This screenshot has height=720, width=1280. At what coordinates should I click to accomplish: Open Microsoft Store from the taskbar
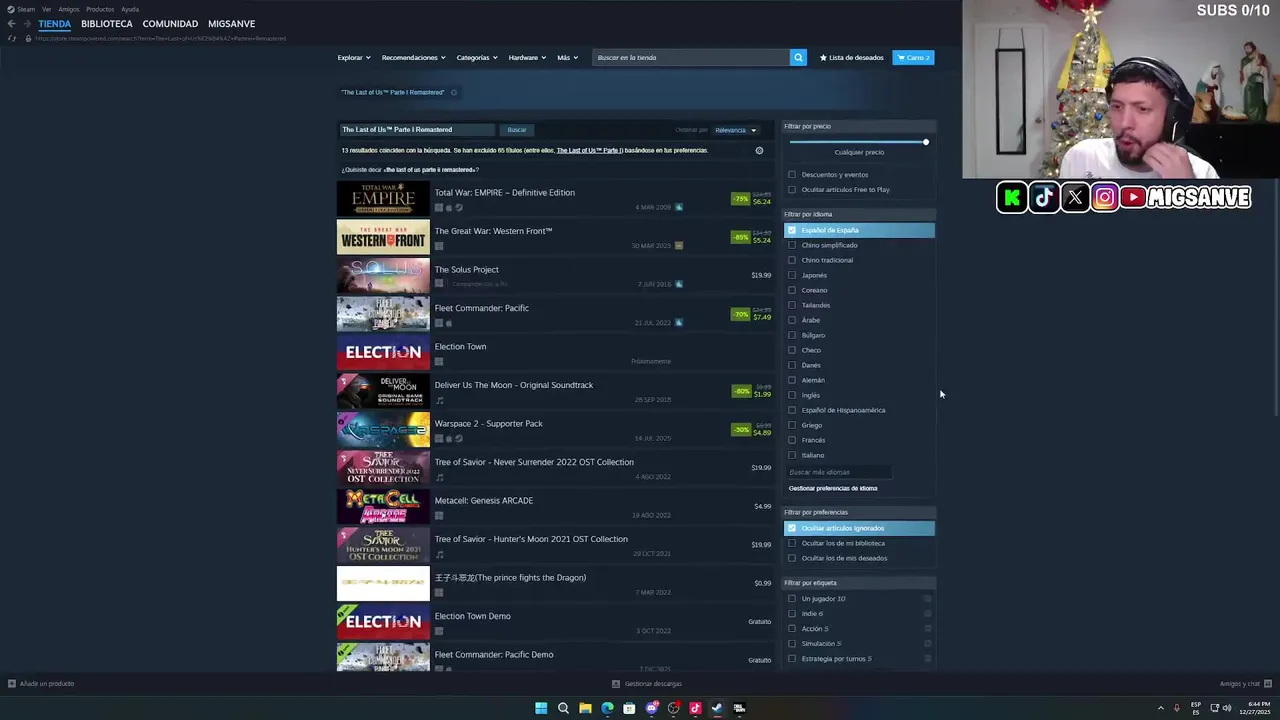click(629, 708)
